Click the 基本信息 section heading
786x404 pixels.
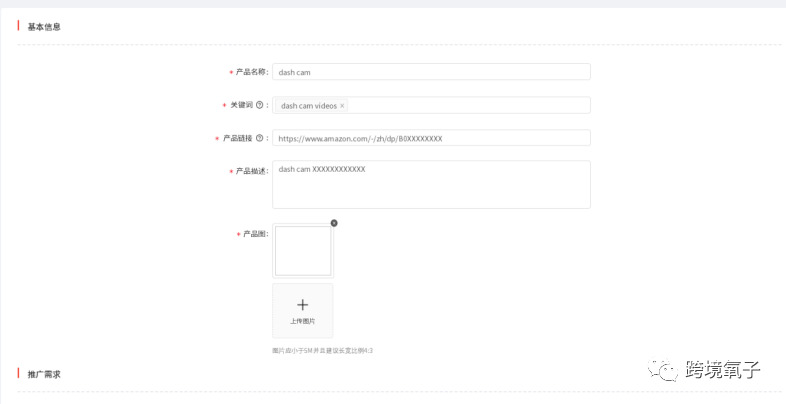click(44, 27)
